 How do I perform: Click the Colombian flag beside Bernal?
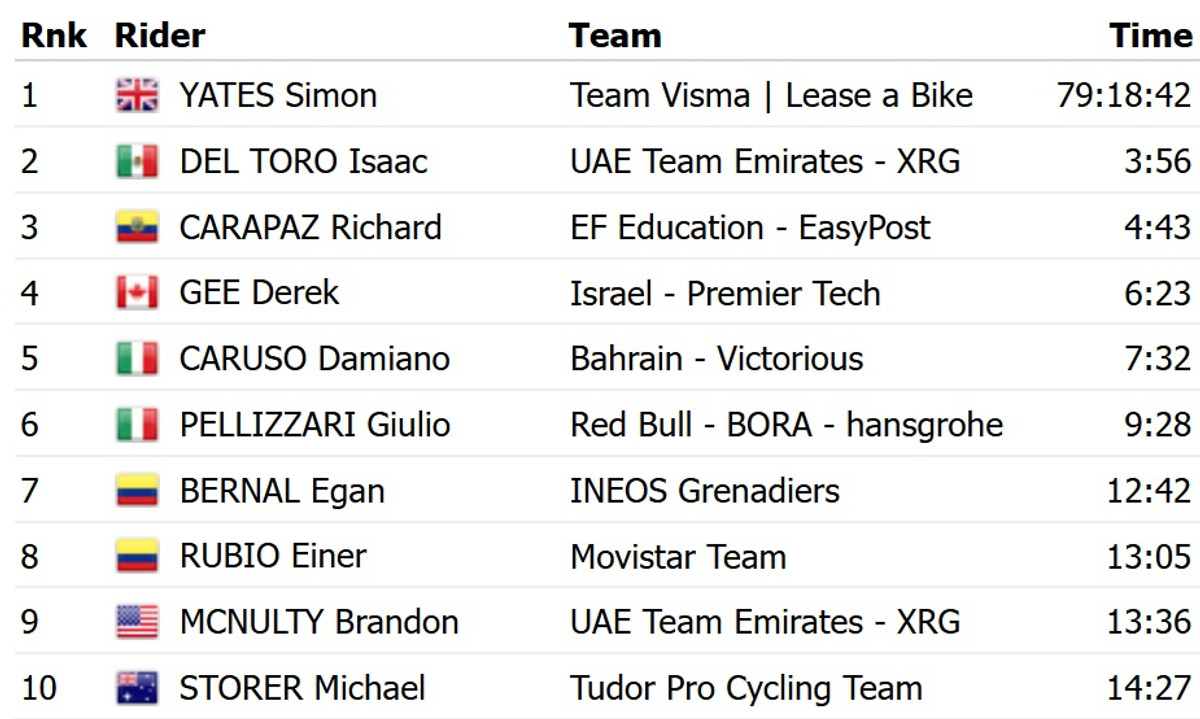point(137,491)
